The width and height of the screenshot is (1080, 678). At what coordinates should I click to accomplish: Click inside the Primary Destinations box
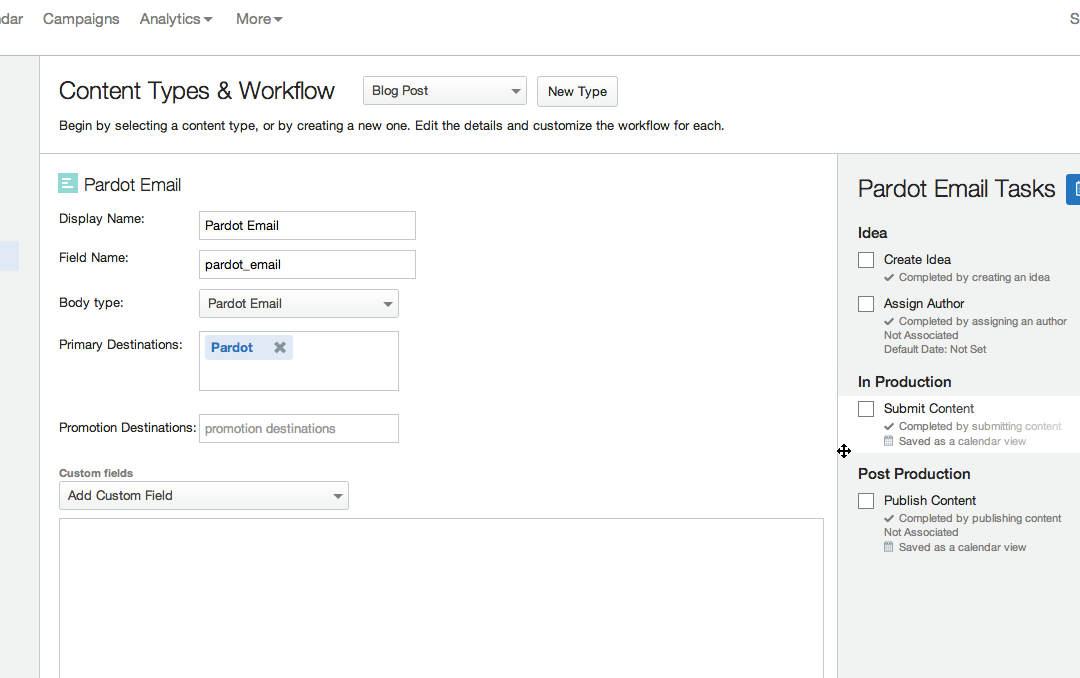[299, 361]
